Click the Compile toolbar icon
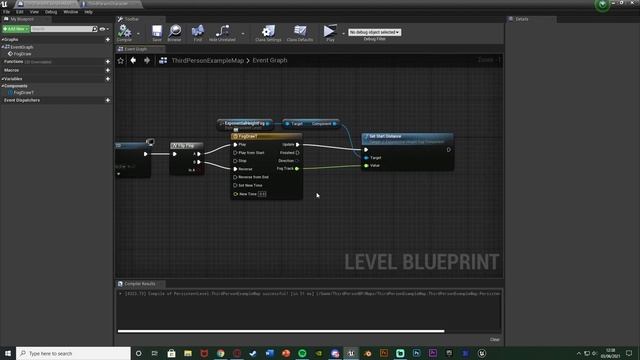640x360 pixels. pyautogui.click(x=124, y=31)
